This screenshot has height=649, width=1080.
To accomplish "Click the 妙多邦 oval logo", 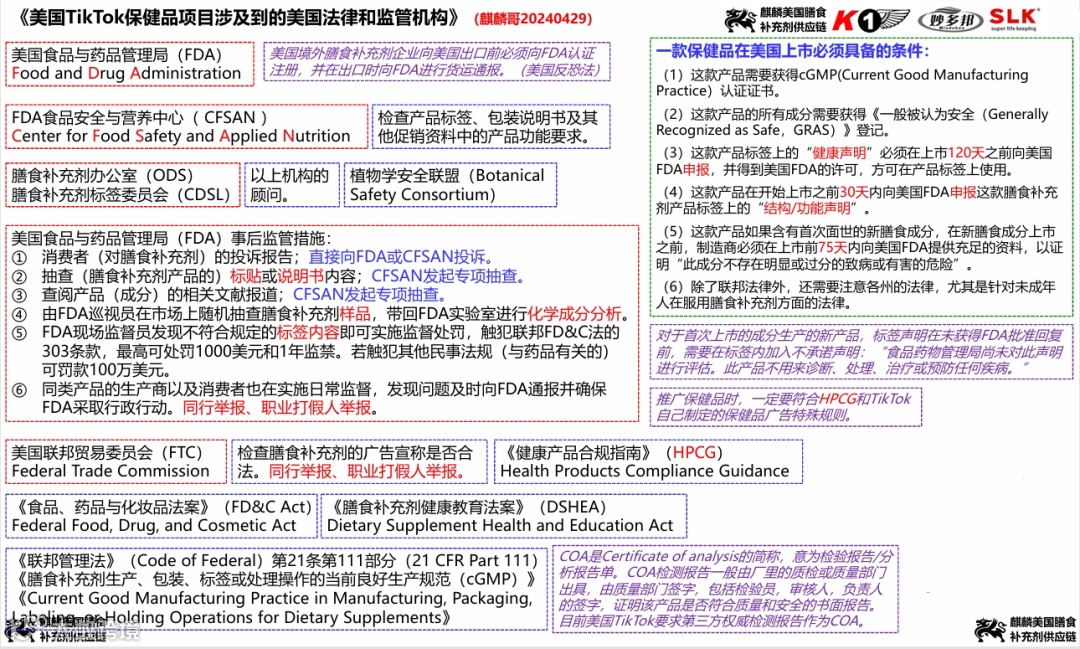I will 950,21.
